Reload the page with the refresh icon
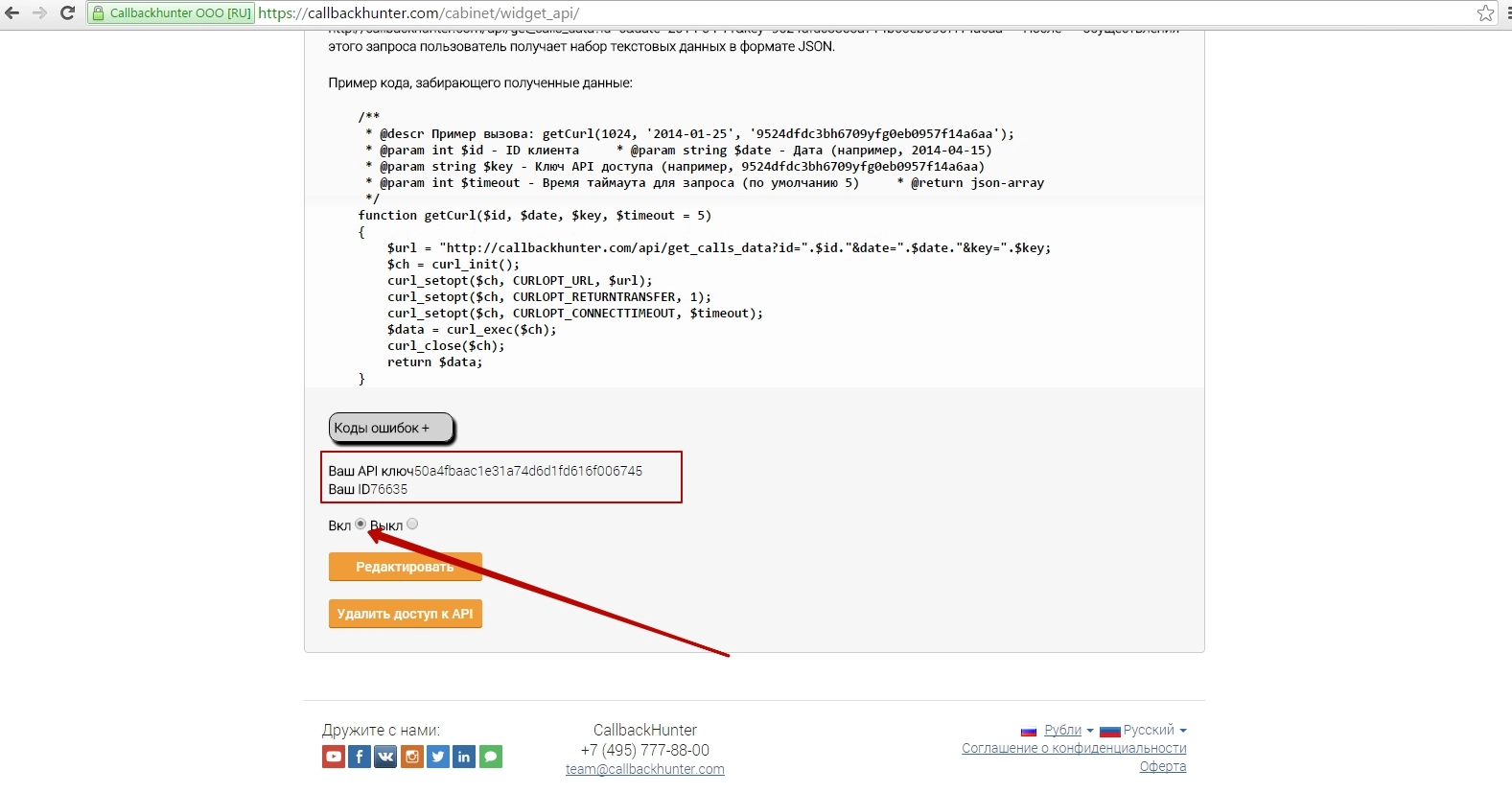Image resolution: width=1512 pixels, height=793 pixels. pyautogui.click(x=67, y=13)
